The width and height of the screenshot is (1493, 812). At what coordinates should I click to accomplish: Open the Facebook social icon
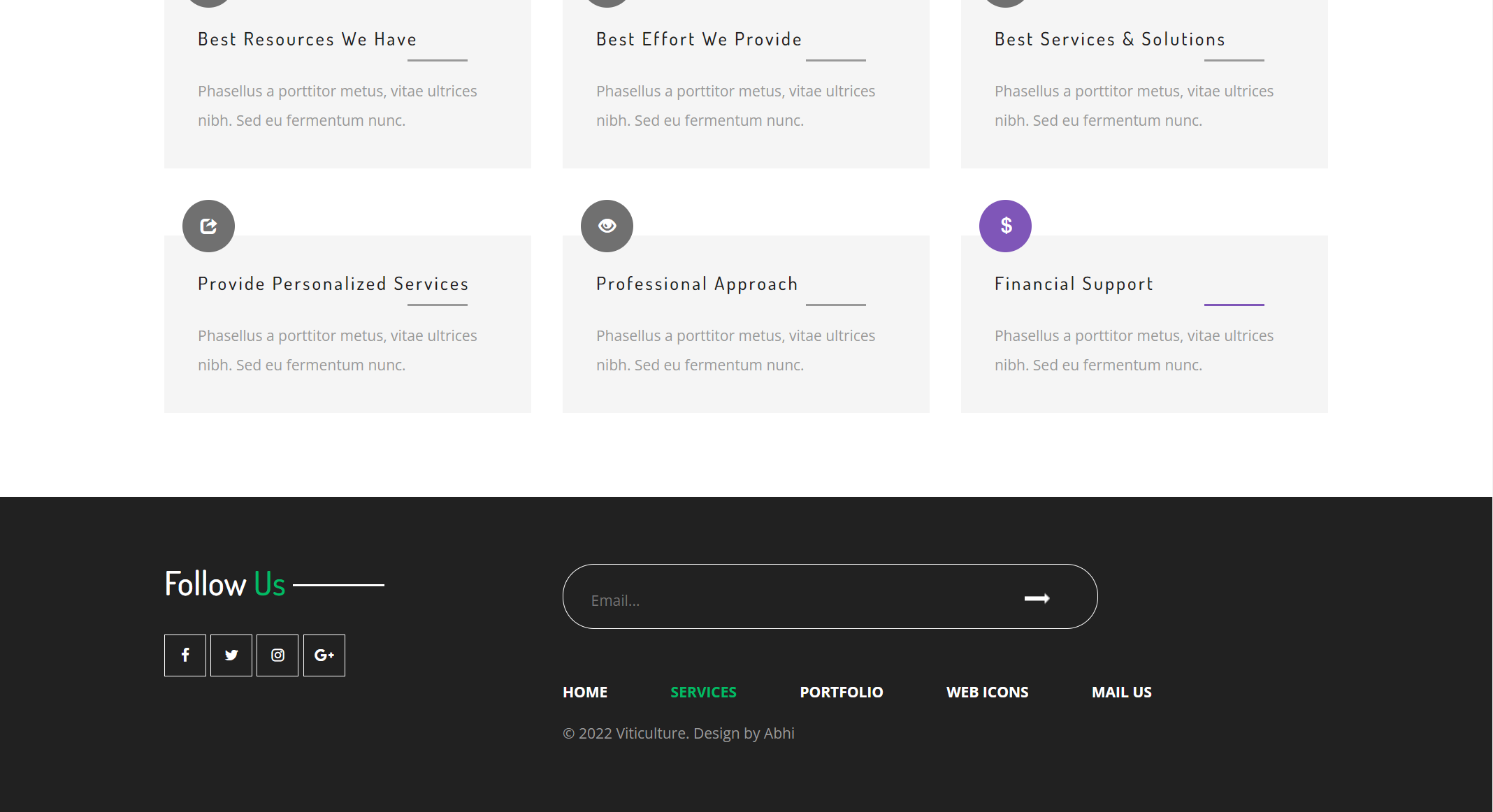[x=185, y=655]
